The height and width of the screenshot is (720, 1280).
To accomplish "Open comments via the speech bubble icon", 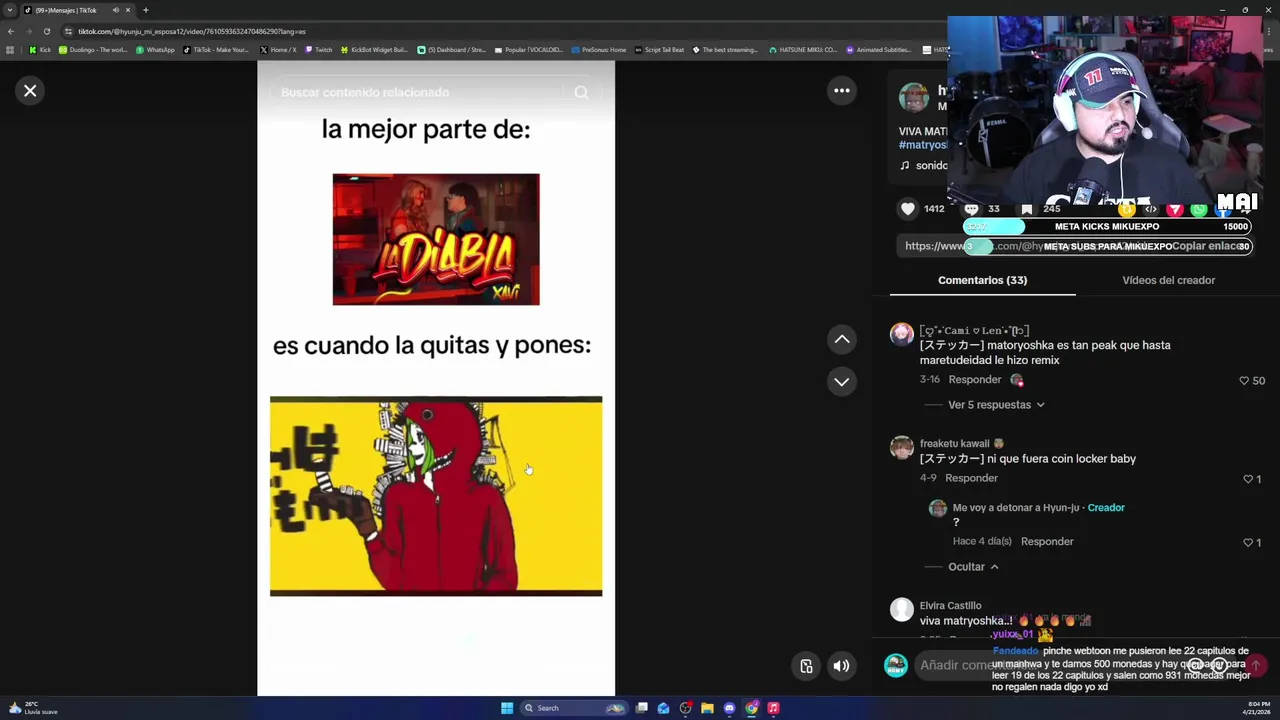I will (x=971, y=208).
